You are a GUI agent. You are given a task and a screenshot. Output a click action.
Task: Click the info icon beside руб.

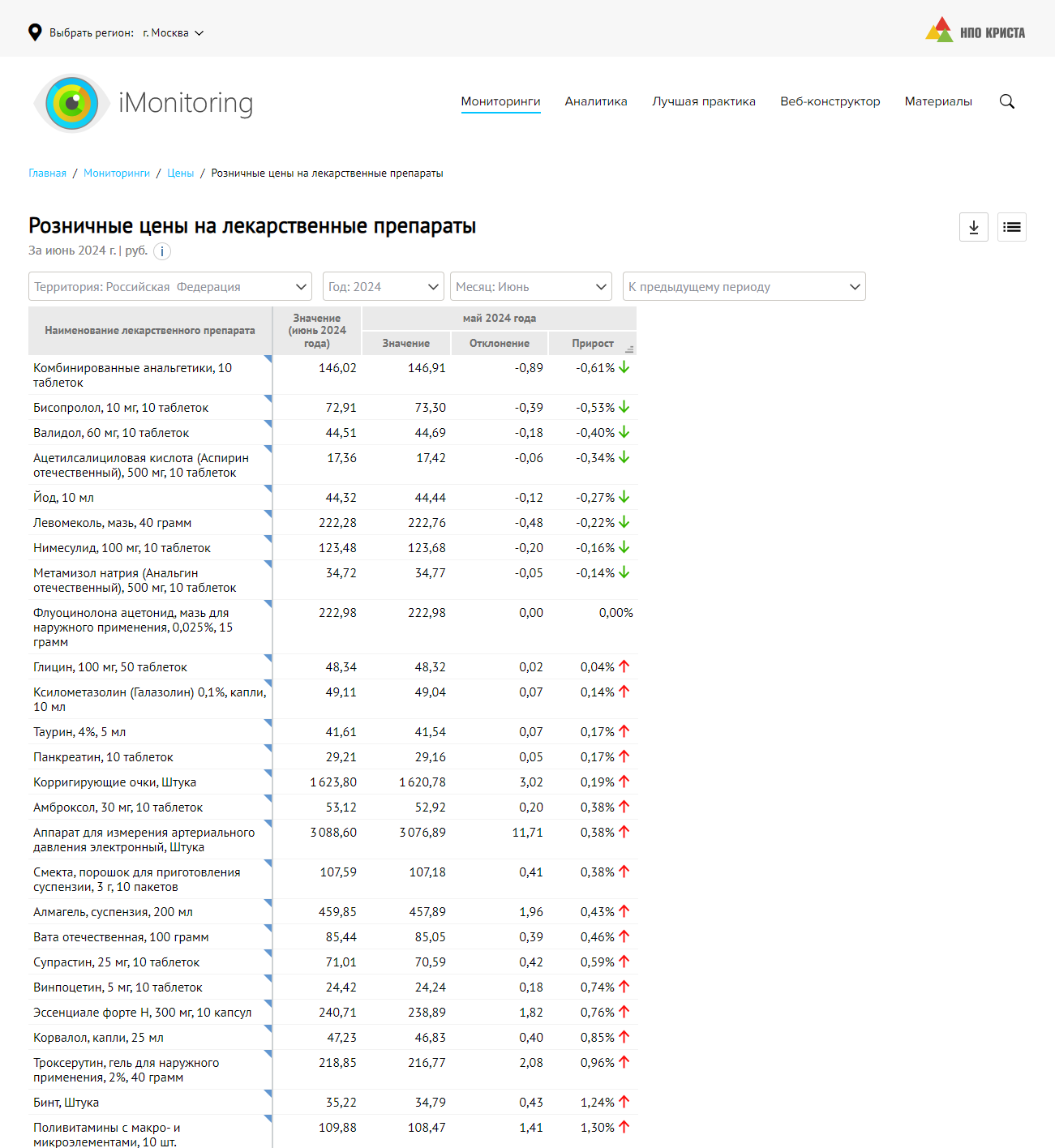[x=162, y=251]
